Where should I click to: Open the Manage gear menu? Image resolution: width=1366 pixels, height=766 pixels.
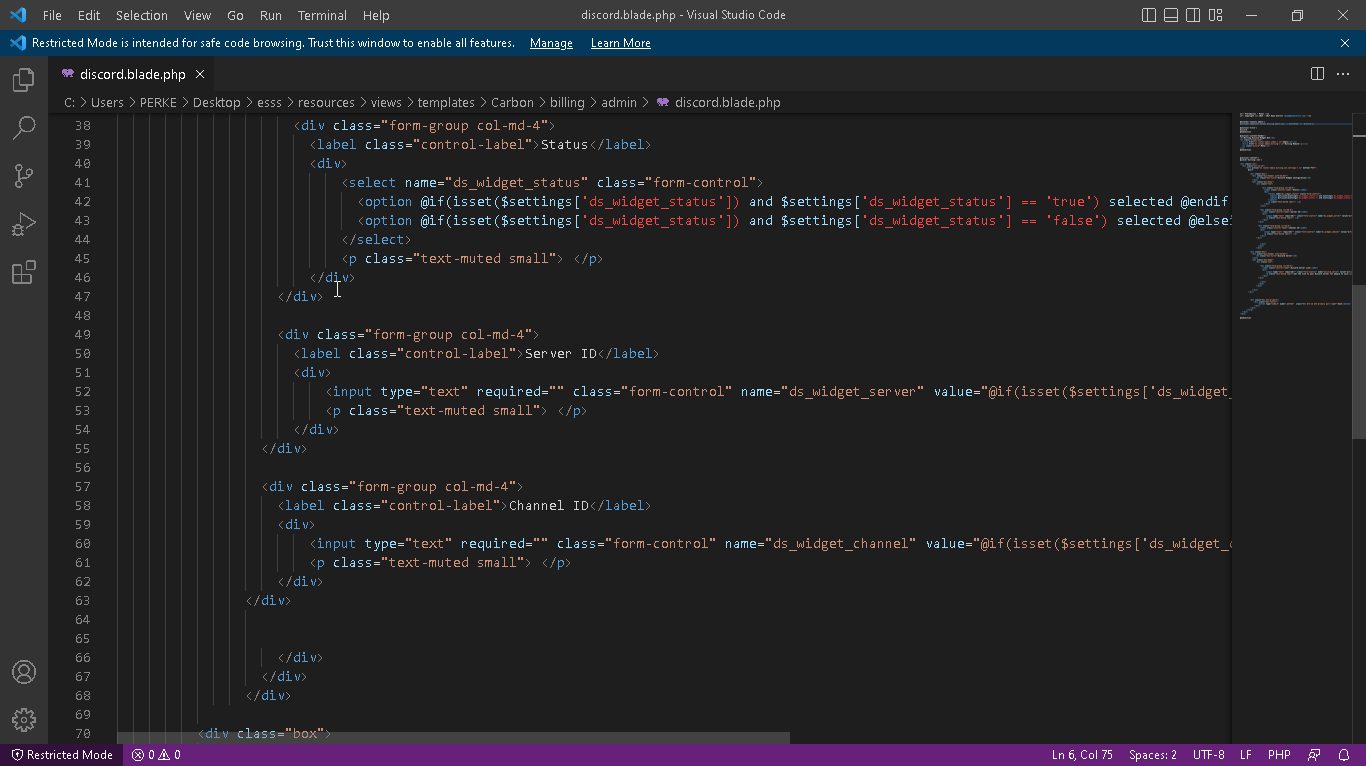point(24,719)
